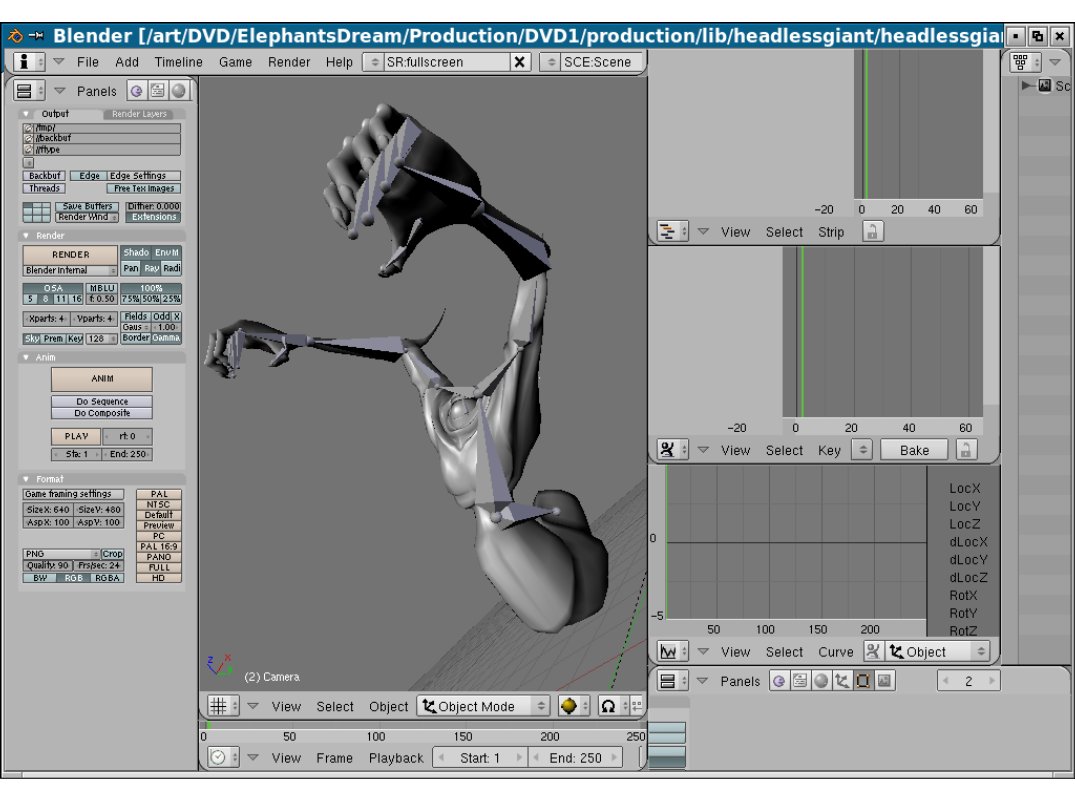This screenshot has width=1075, height=800.
Task: Switch to the Render Layers tab
Action: 139,114
